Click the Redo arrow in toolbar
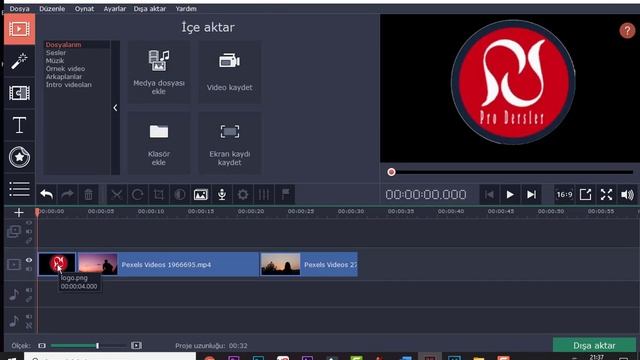This screenshot has height=360, width=640. pyautogui.click(x=67, y=194)
